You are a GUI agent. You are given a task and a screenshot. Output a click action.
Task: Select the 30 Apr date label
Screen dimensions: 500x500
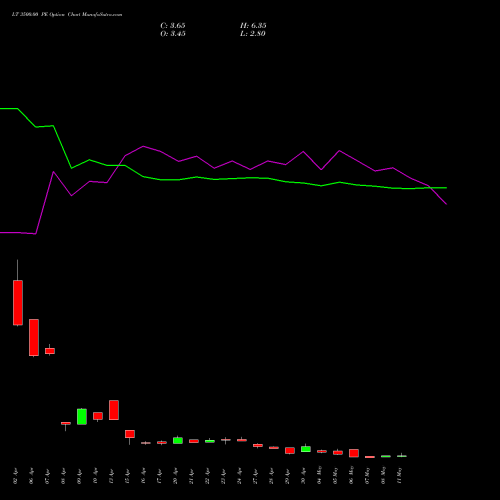(x=303, y=476)
